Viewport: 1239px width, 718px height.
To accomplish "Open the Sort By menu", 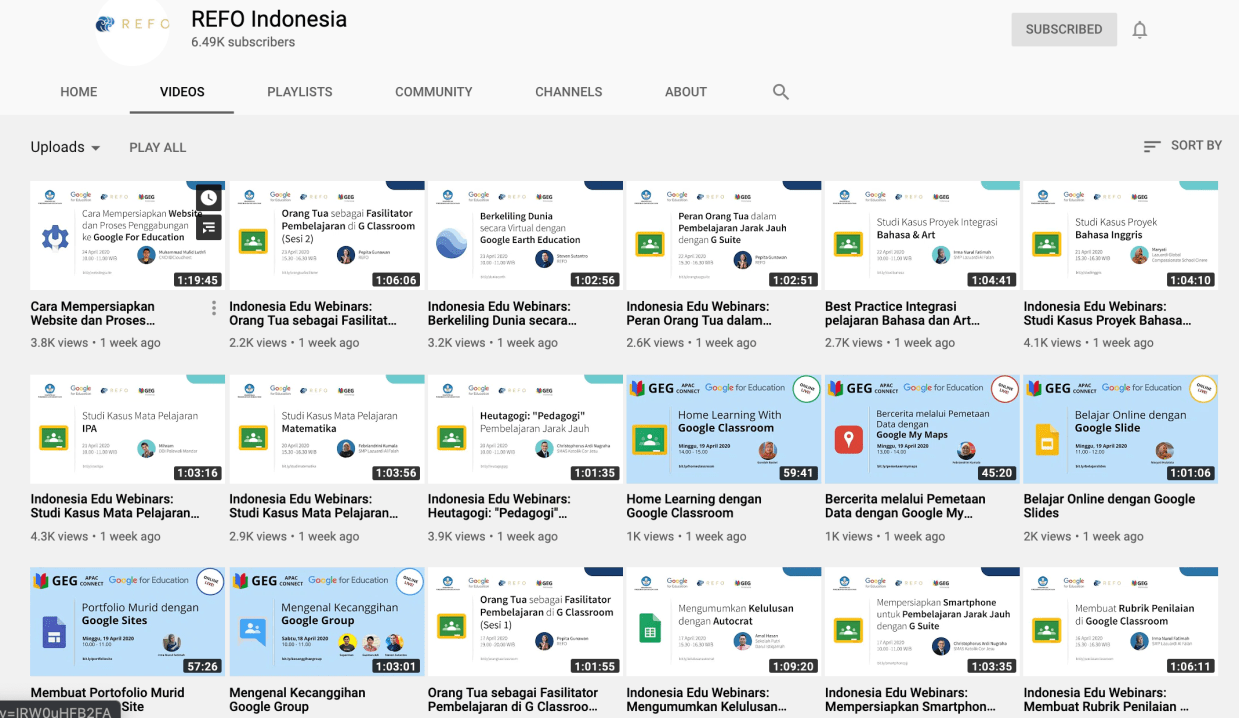I will tap(1183, 146).
